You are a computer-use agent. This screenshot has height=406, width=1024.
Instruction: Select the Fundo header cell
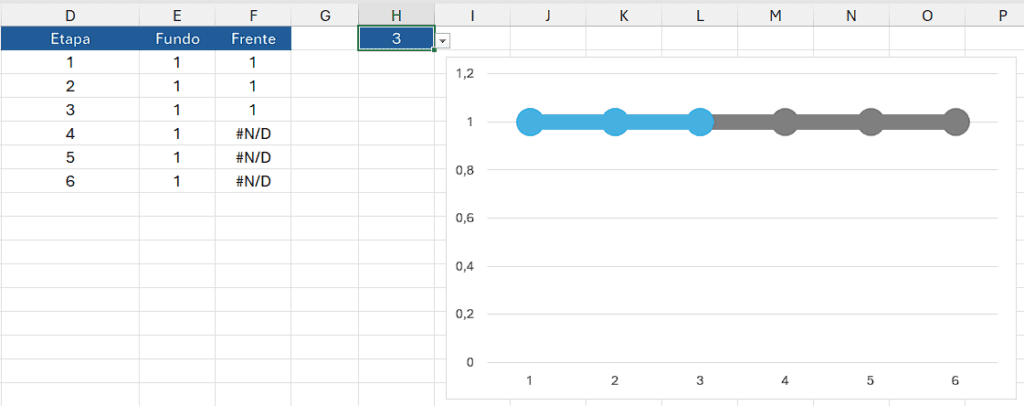177,38
